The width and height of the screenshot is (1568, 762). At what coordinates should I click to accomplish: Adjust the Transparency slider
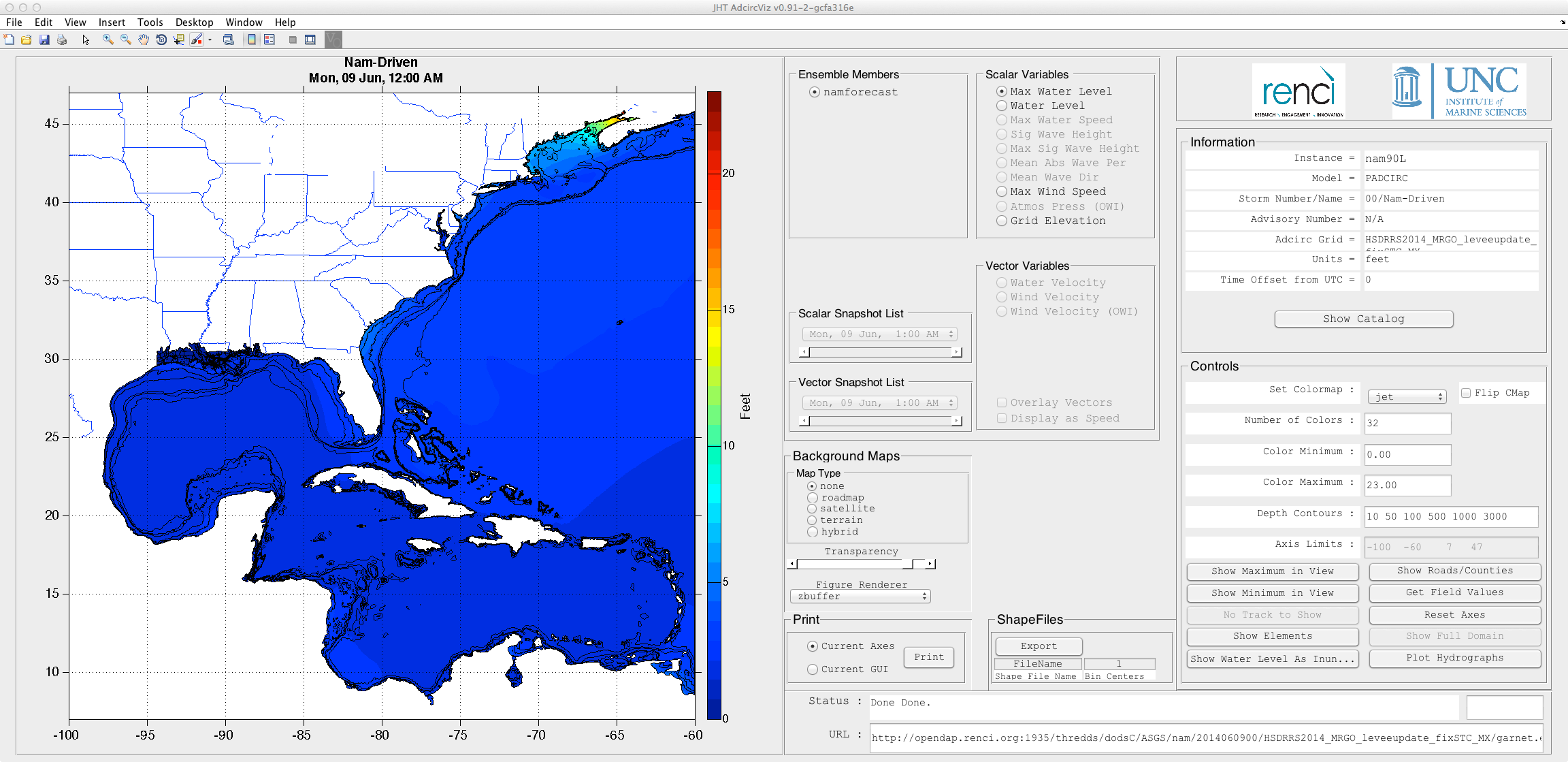(x=908, y=564)
